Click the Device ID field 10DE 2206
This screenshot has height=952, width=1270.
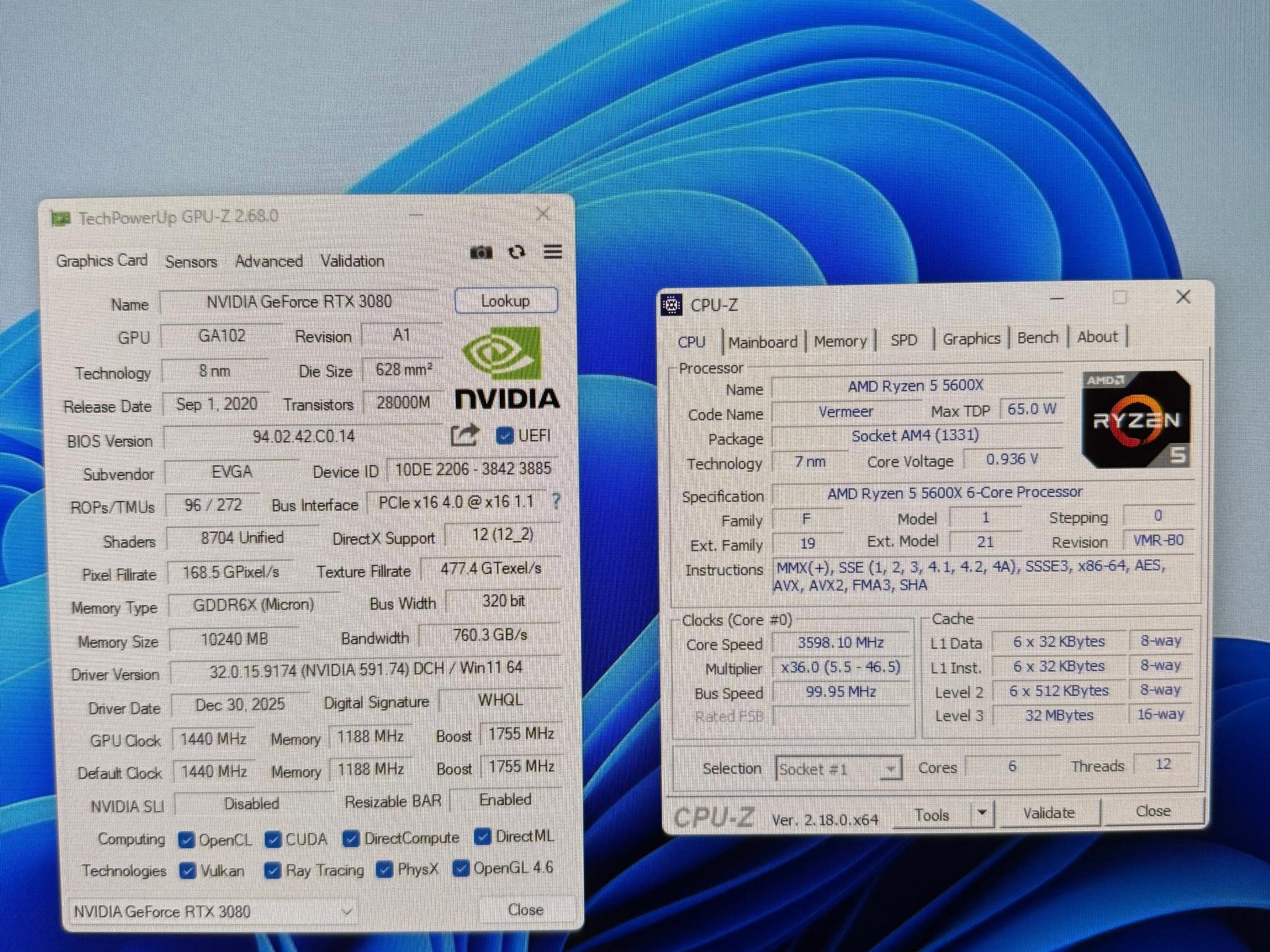473,469
